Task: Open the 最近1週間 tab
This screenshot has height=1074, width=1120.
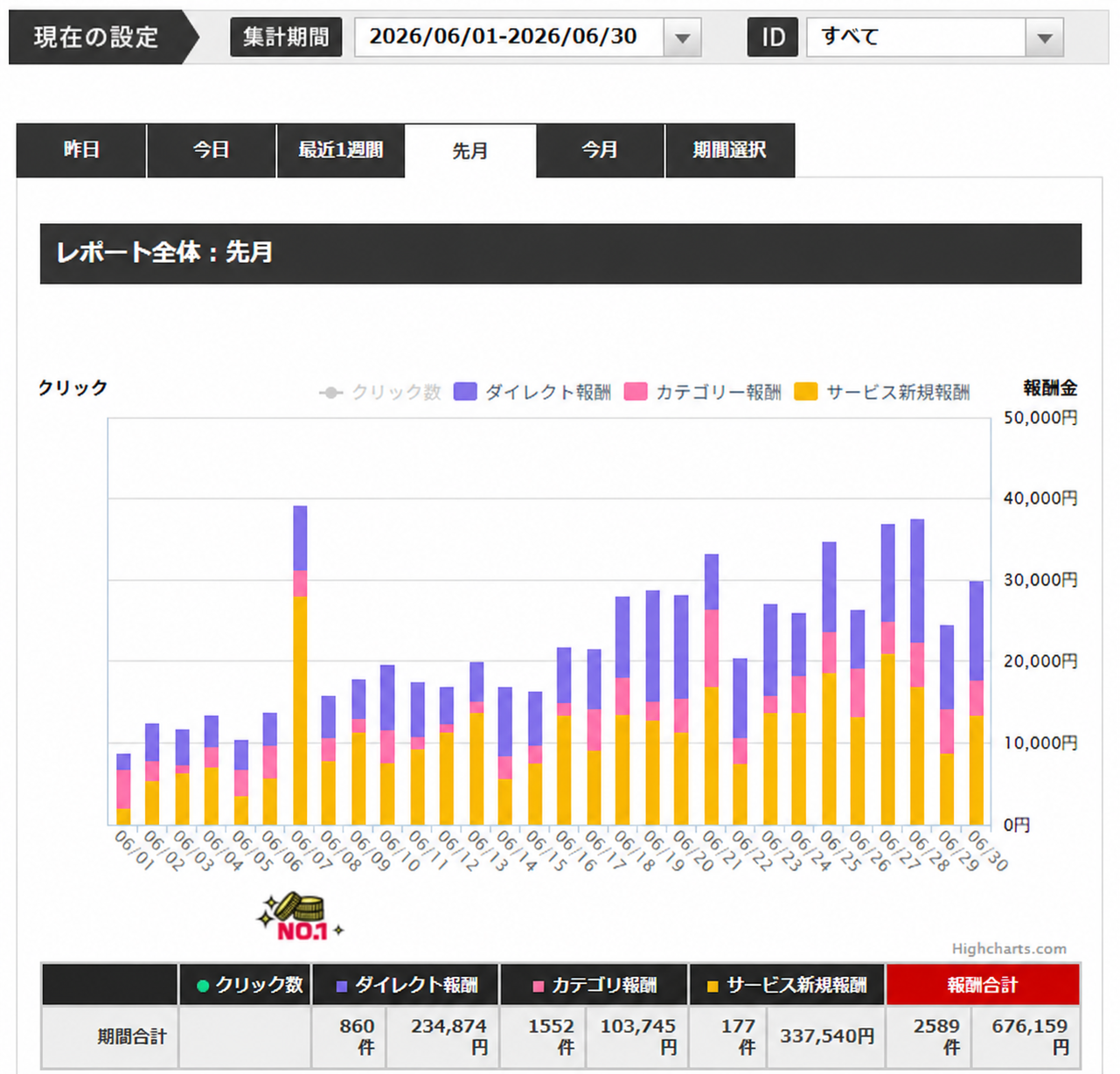Action: tap(341, 150)
